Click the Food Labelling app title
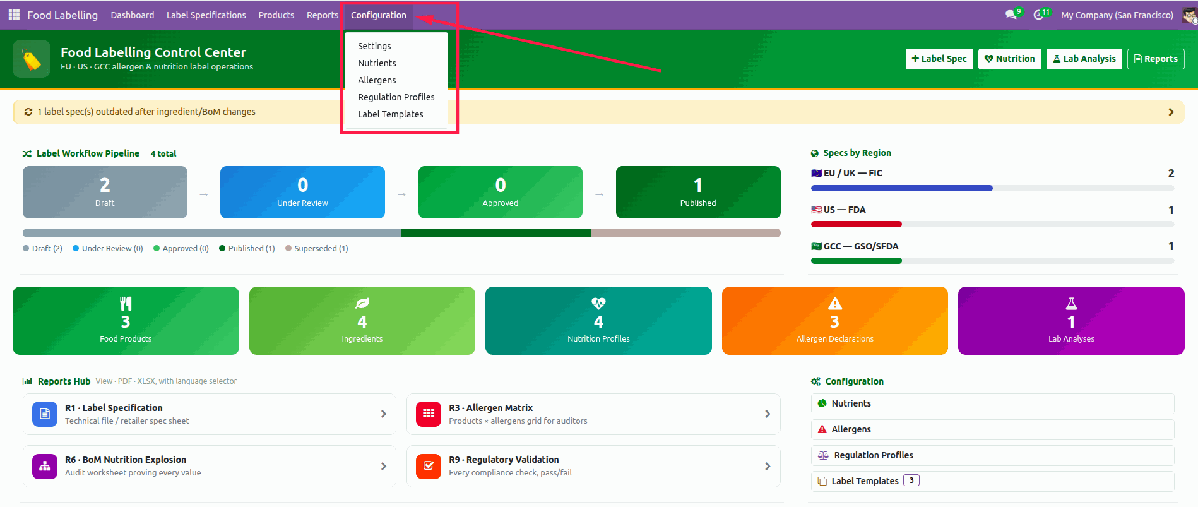Image resolution: width=1198 pixels, height=507 pixels. (x=63, y=15)
